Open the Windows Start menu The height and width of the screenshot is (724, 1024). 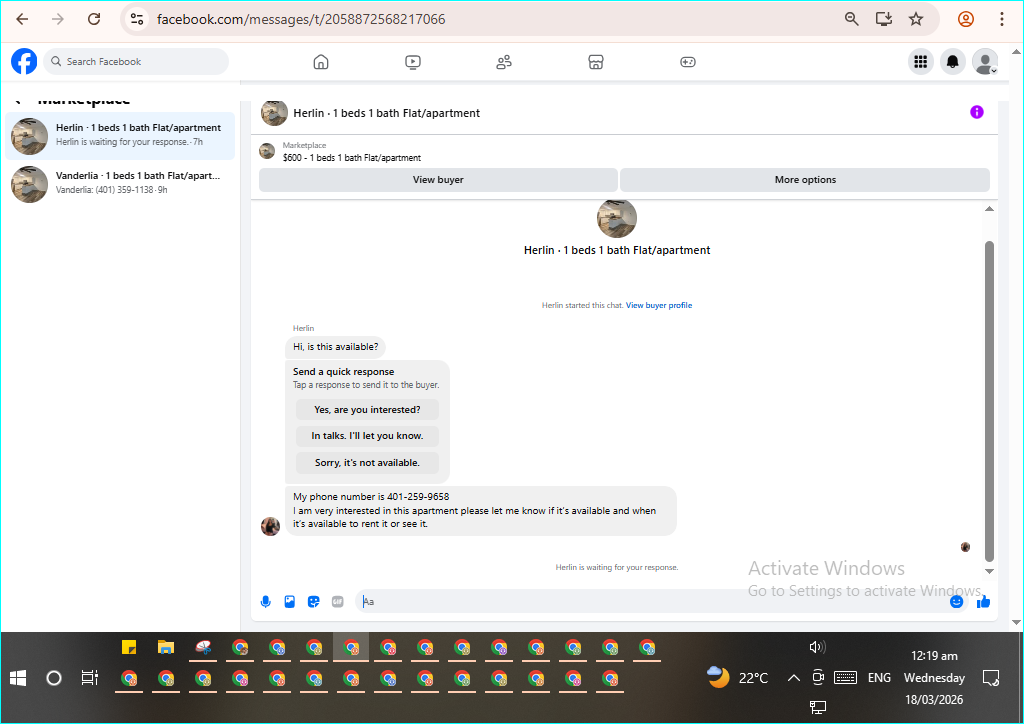click(x=18, y=678)
